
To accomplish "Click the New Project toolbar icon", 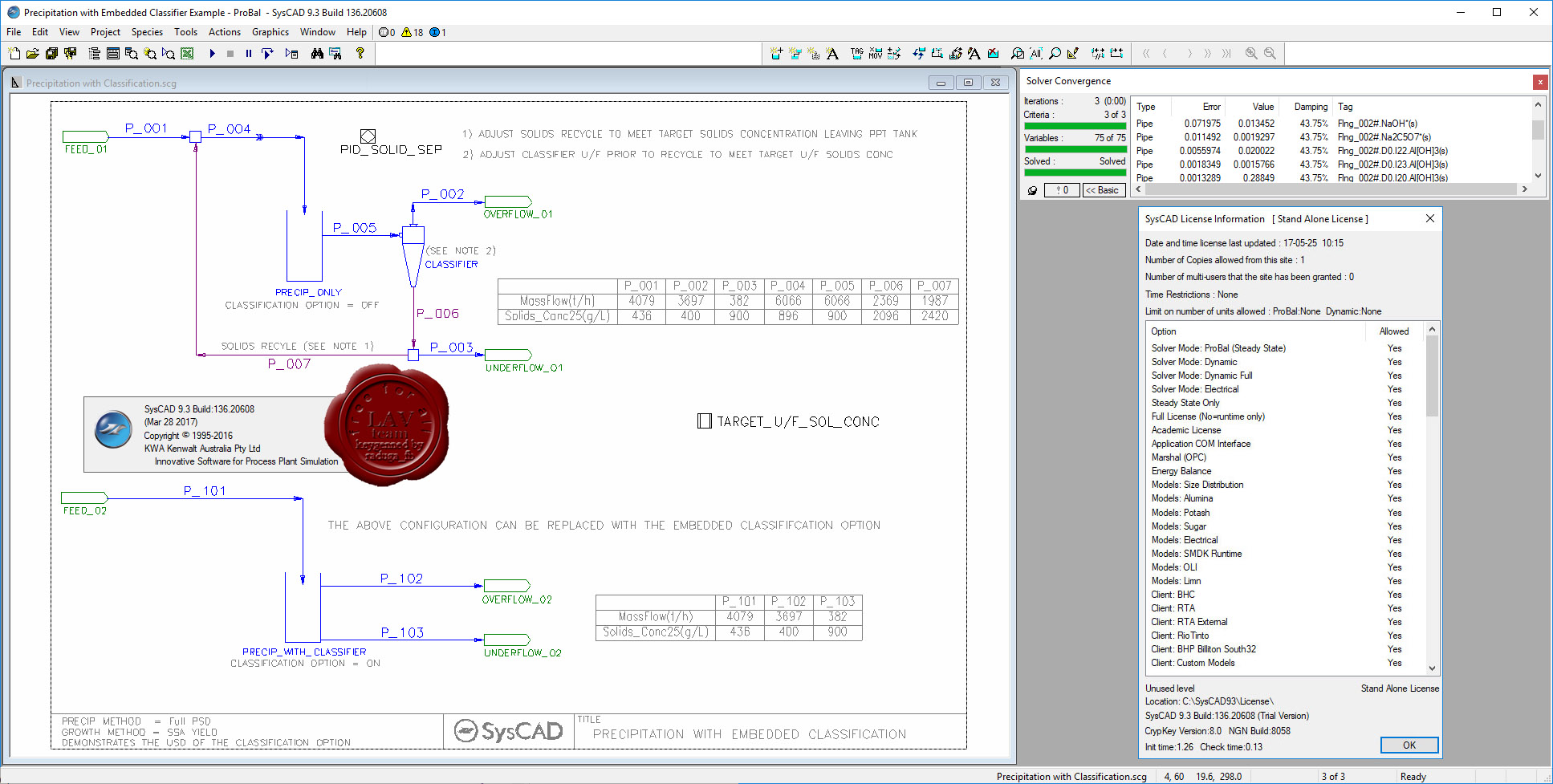I will [14, 54].
